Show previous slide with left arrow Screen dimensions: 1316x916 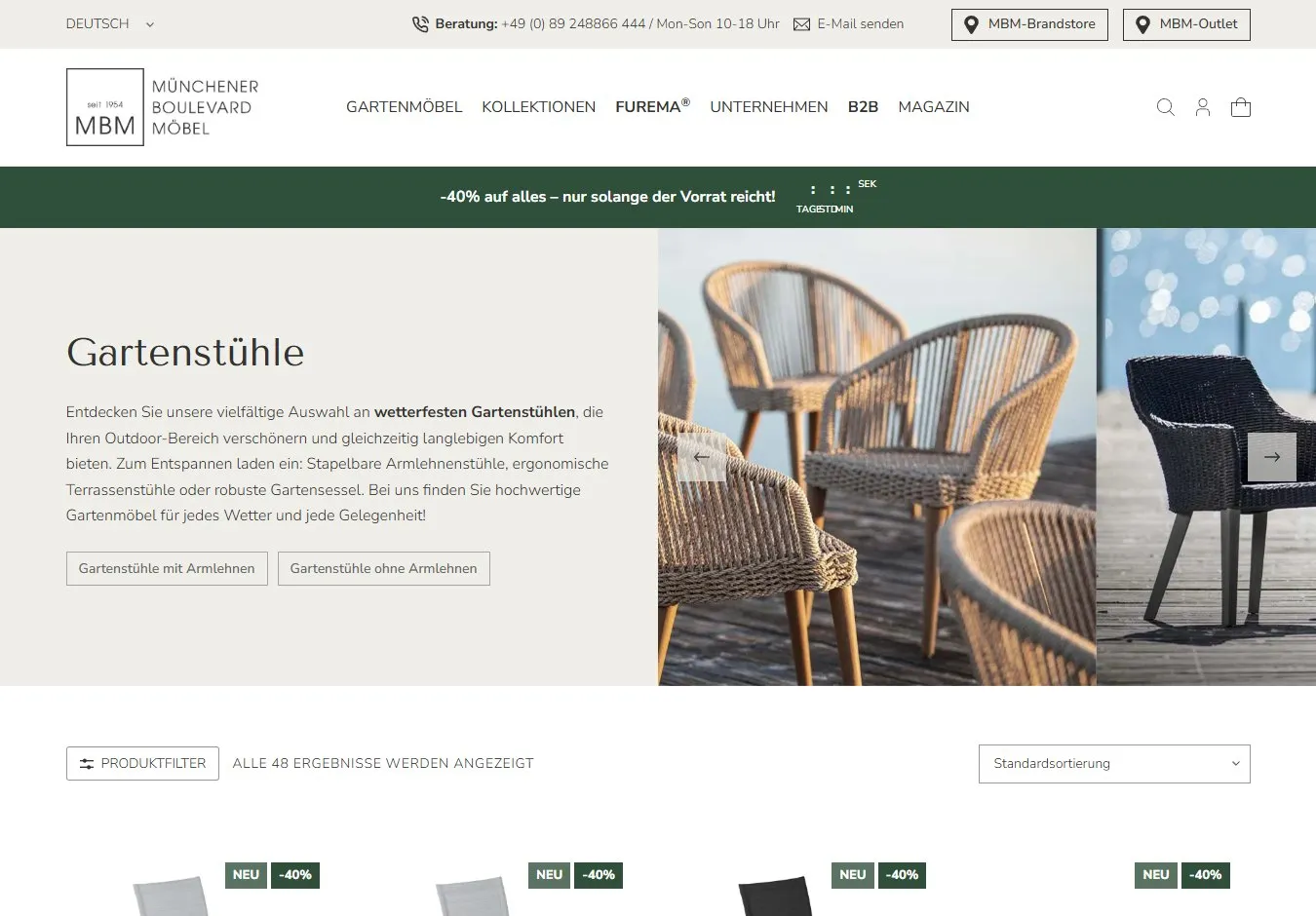(702, 457)
